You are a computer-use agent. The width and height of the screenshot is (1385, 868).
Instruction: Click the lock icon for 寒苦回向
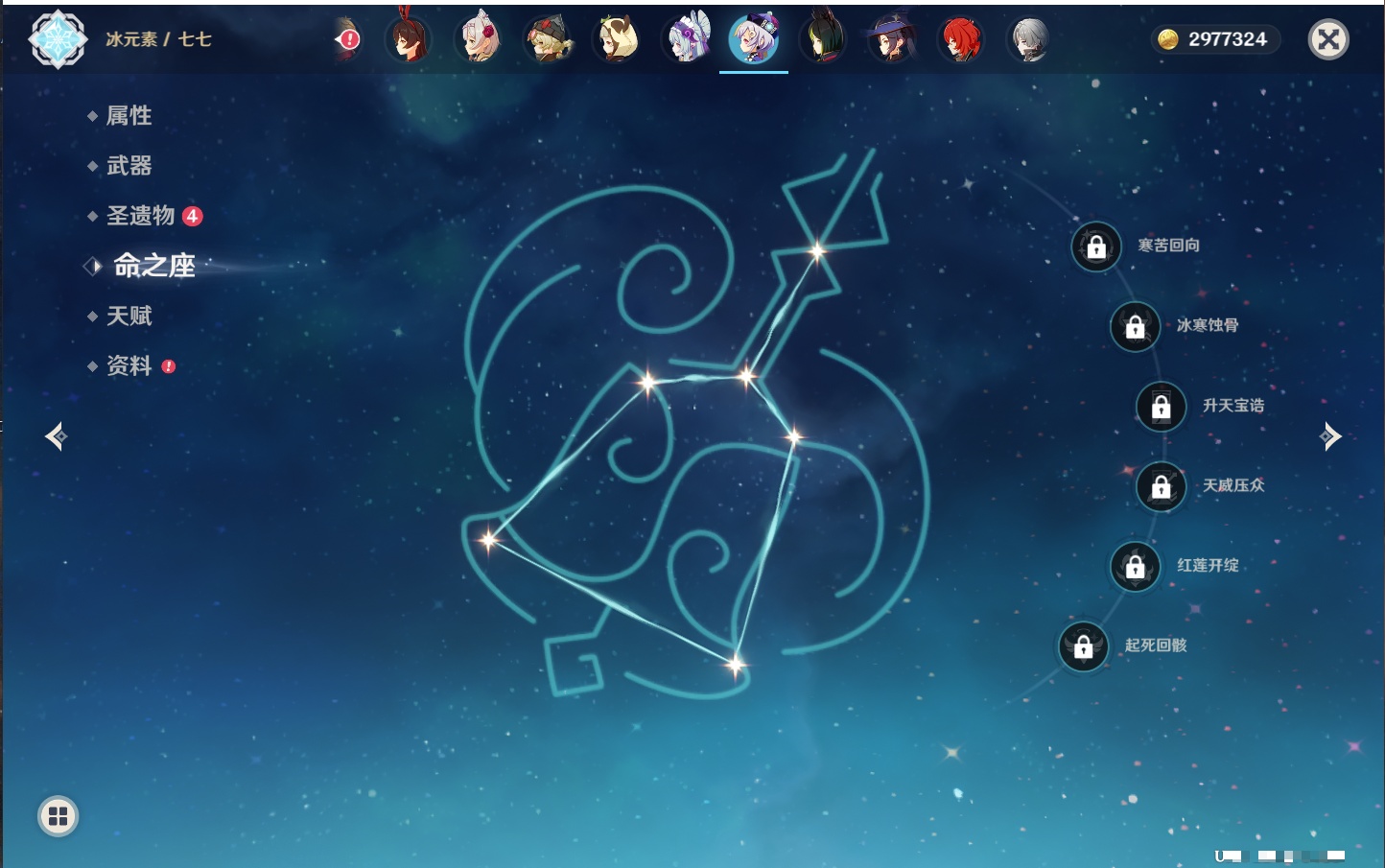click(x=1096, y=247)
